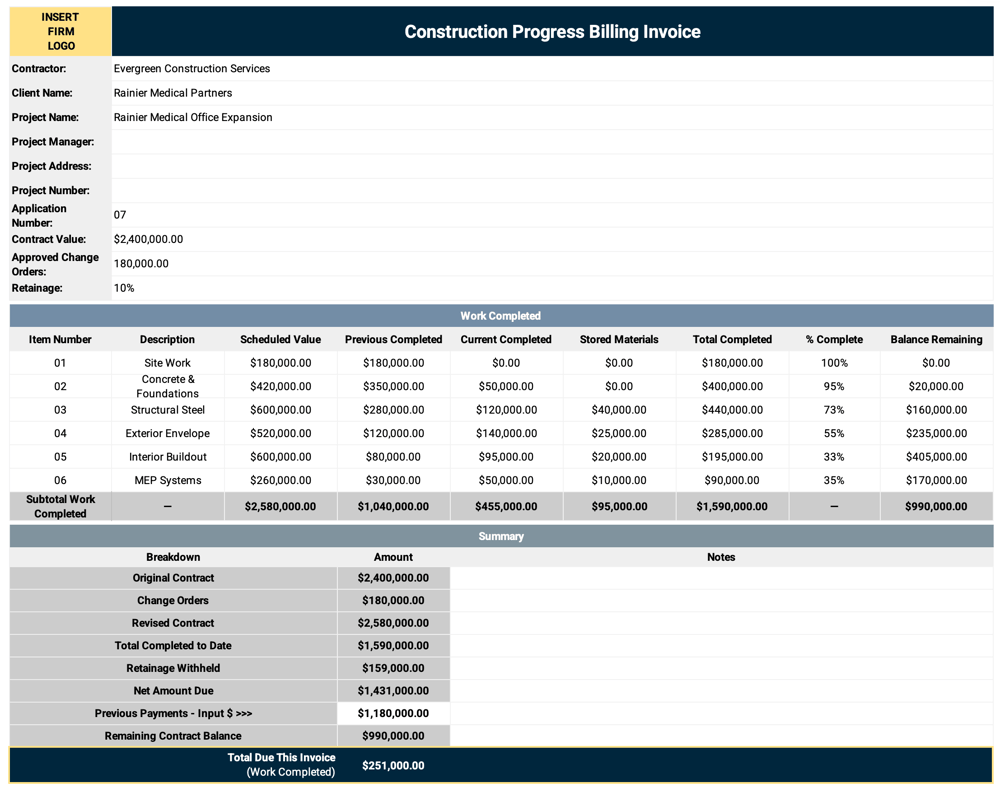Select Concrete & Foundations previous completed $350,000.00
The image size is (1000, 792).
tap(393, 386)
